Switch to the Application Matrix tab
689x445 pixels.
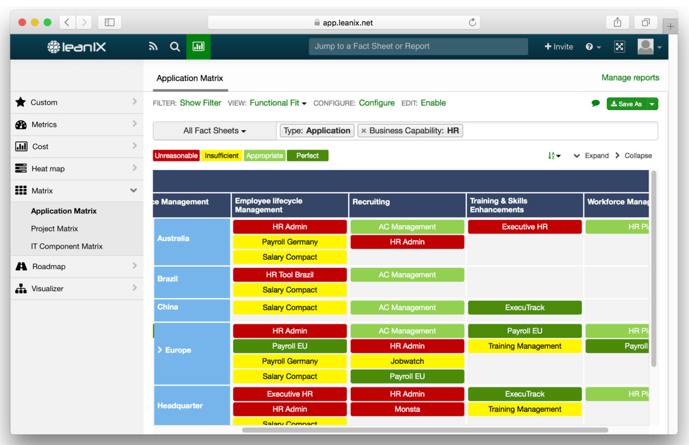point(190,78)
